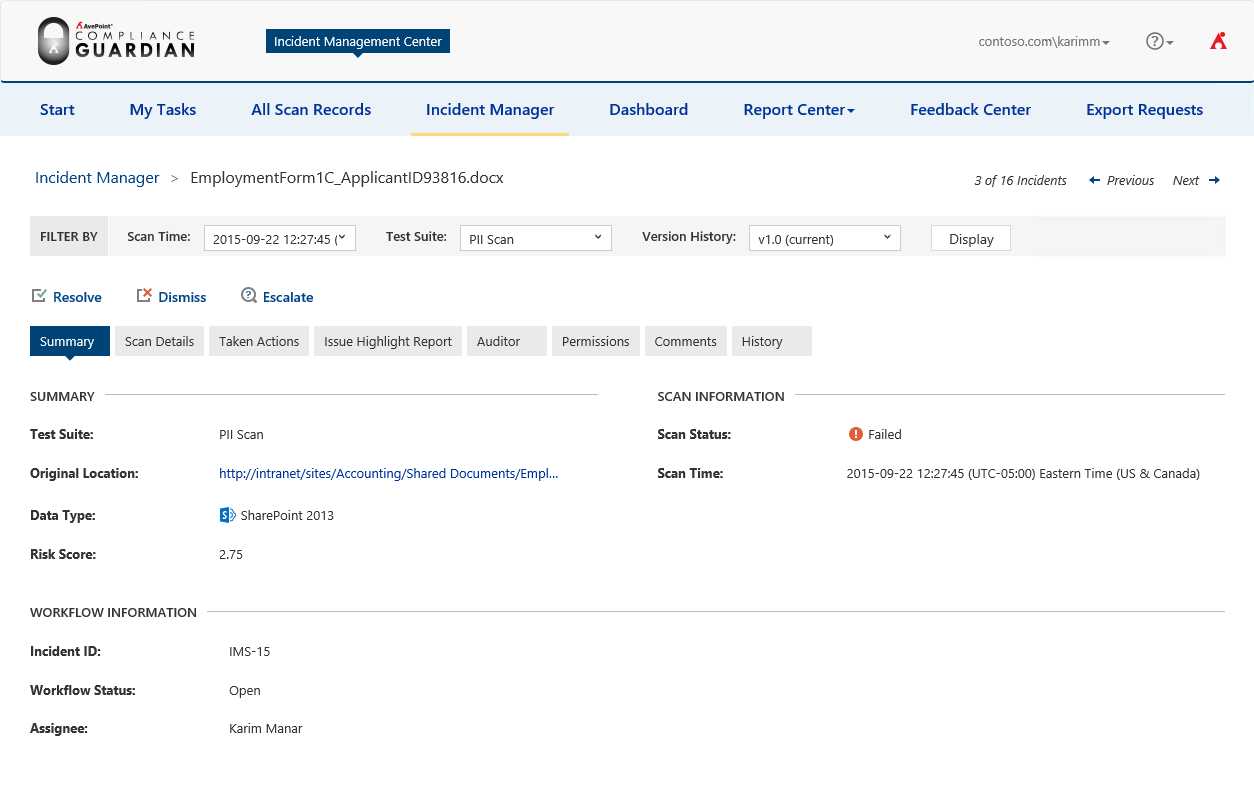Switch to the Scan Details tab
The height and width of the screenshot is (796, 1254).
[x=160, y=341]
